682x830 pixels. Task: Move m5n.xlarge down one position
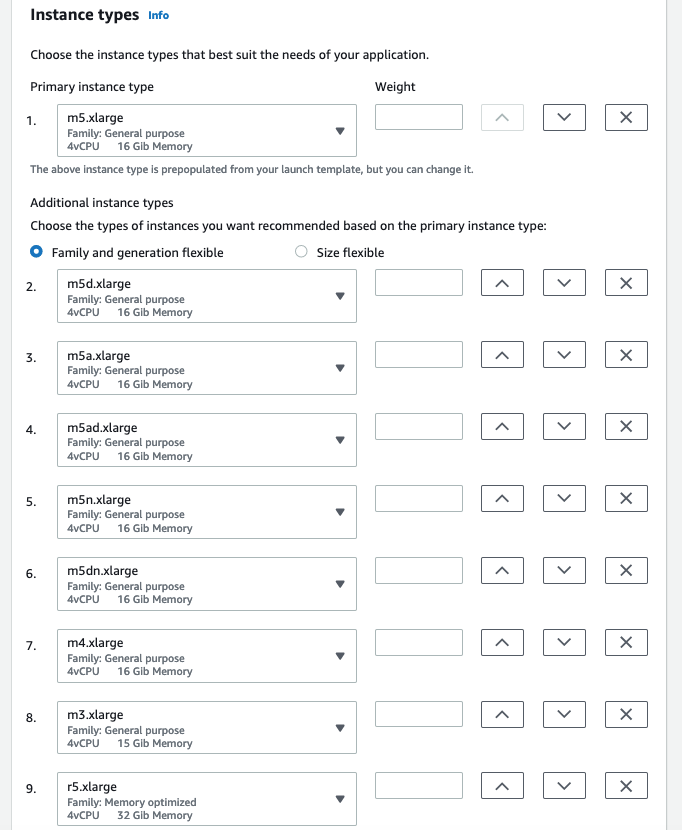pos(564,498)
